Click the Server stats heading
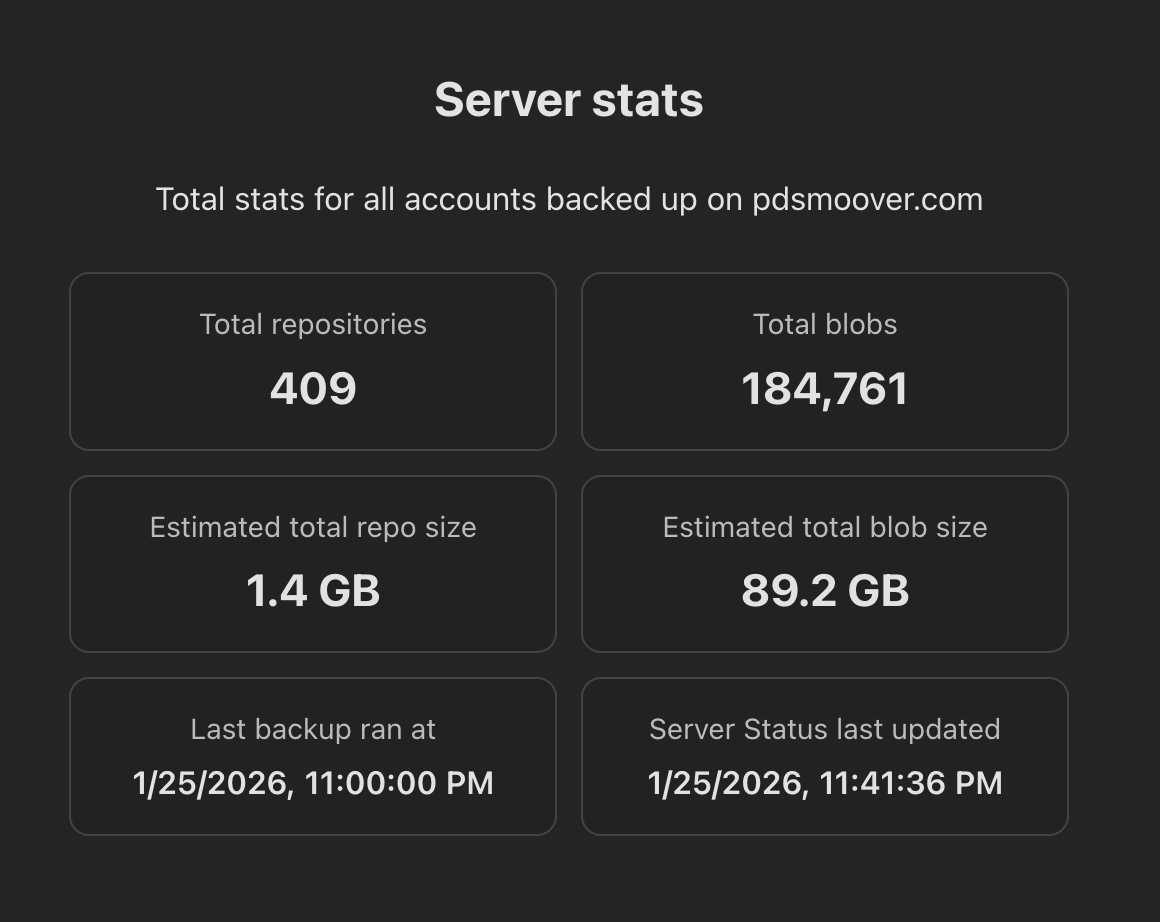The image size is (1160, 922). coord(569,100)
